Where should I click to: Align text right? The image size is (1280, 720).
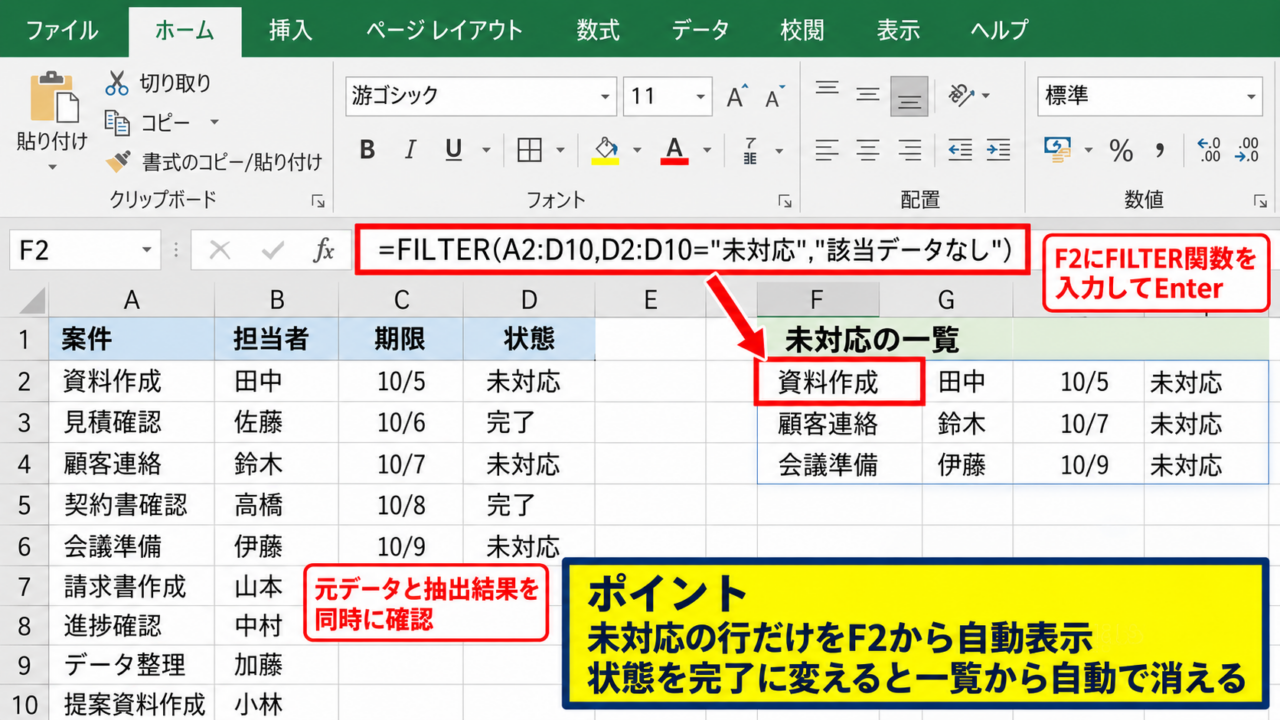[x=909, y=150]
